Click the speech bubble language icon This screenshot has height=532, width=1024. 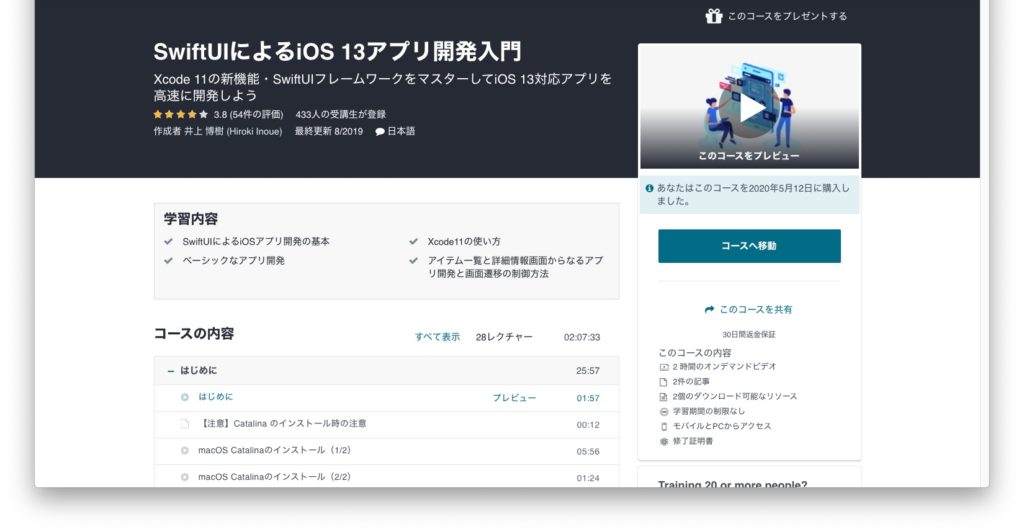coord(379,132)
